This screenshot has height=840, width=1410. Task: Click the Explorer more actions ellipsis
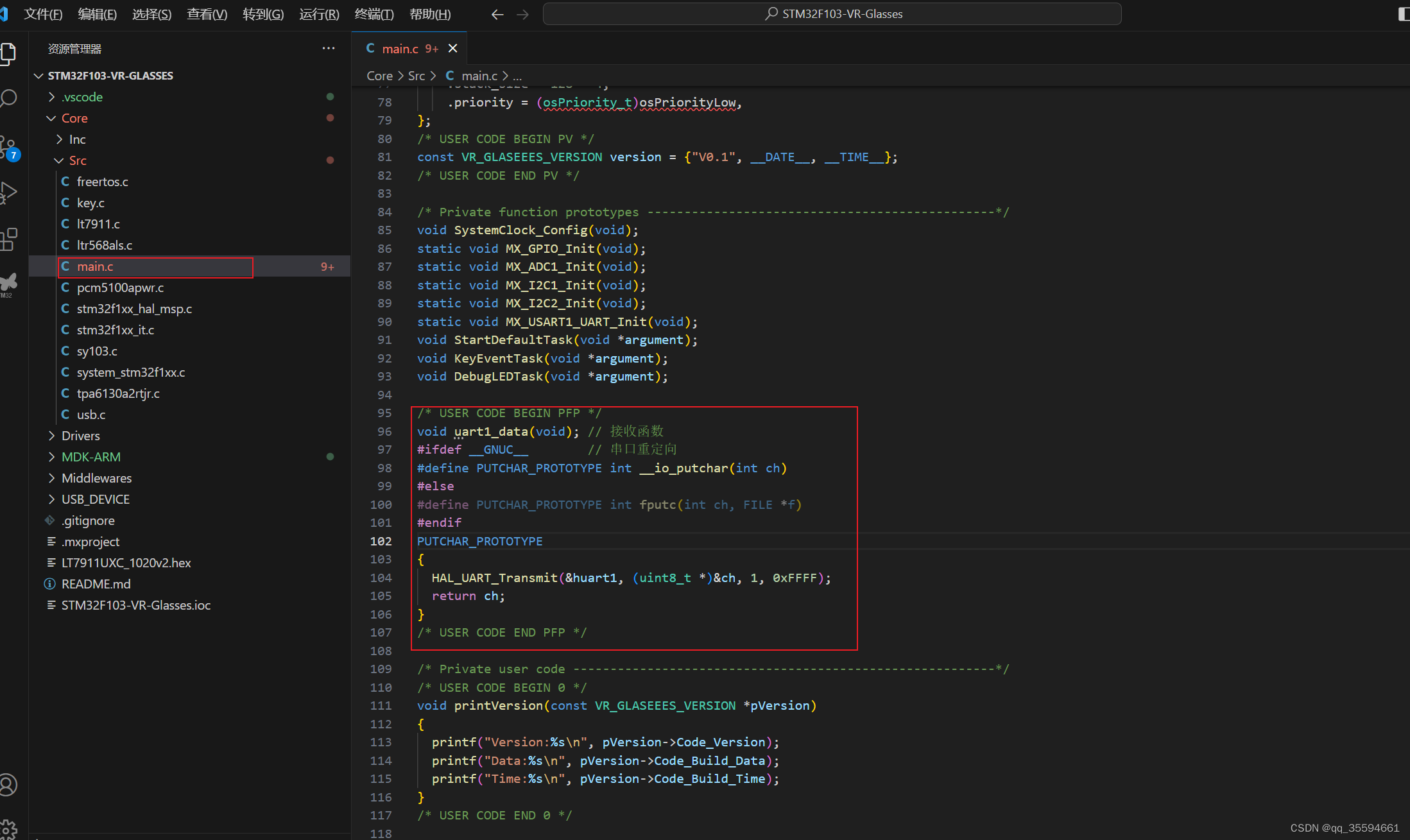click(x=329, y=49)
